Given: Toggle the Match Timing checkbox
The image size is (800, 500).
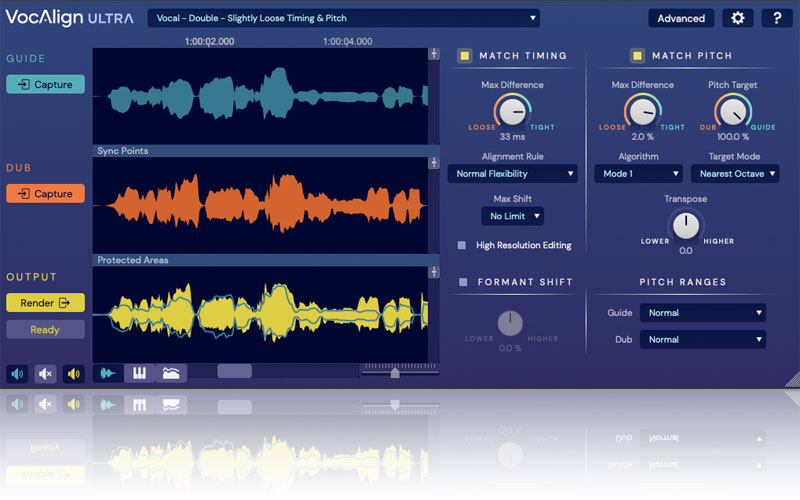Looking at the screenshot, I should click(x=465, y=56).
